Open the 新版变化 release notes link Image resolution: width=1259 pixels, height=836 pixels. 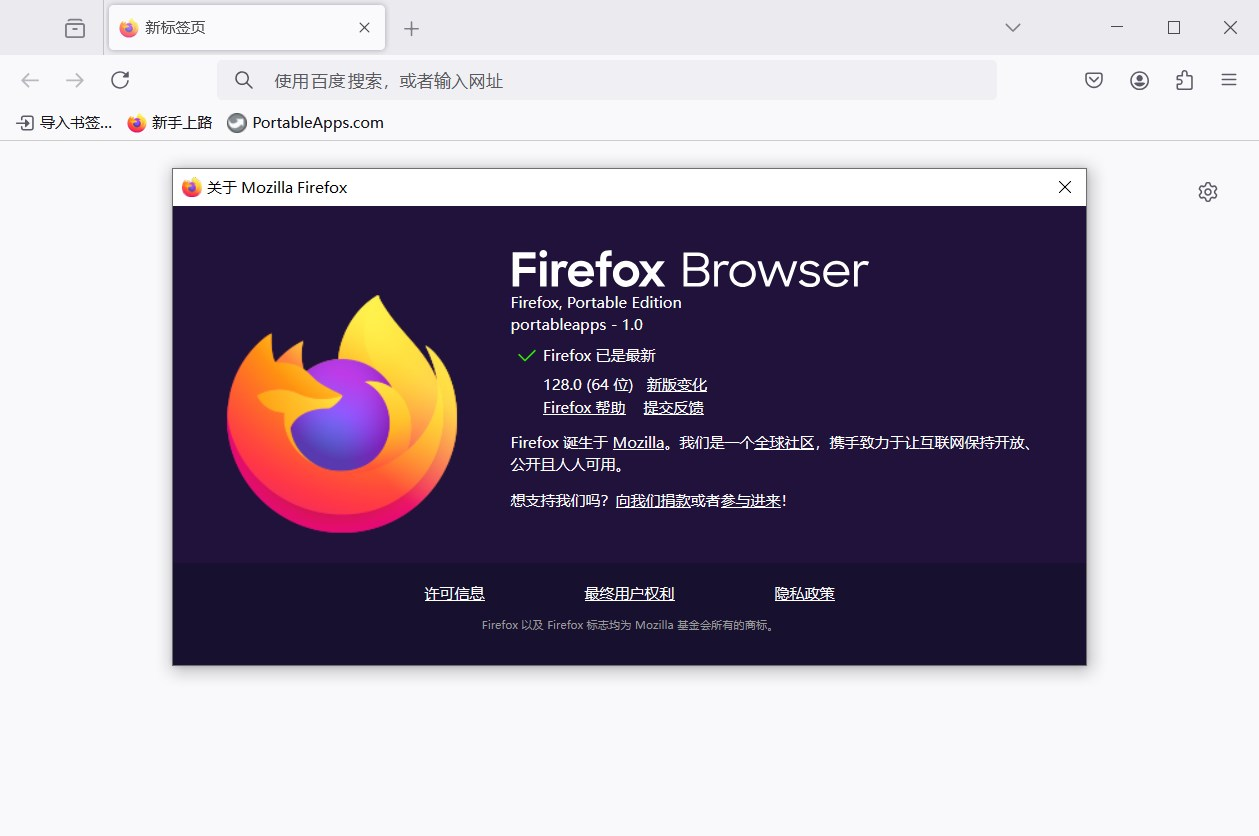(x=676, y=384)
